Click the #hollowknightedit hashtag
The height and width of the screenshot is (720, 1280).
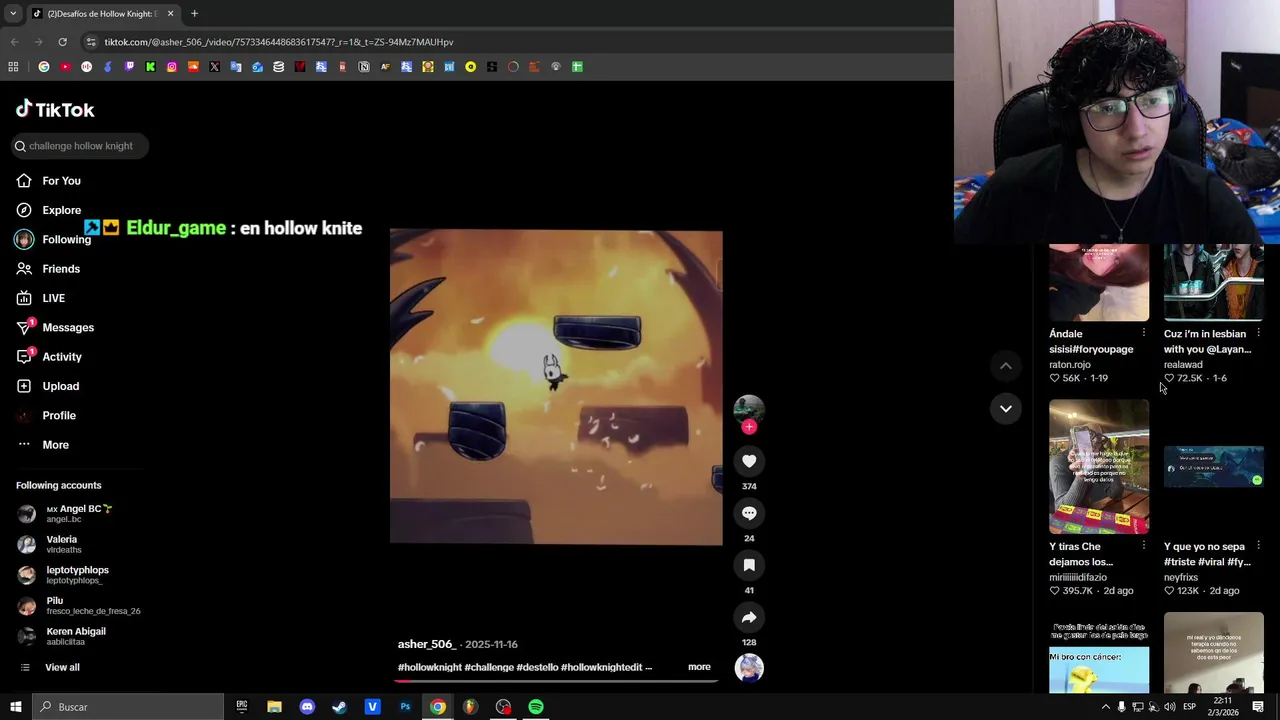(x=601, y=667)
